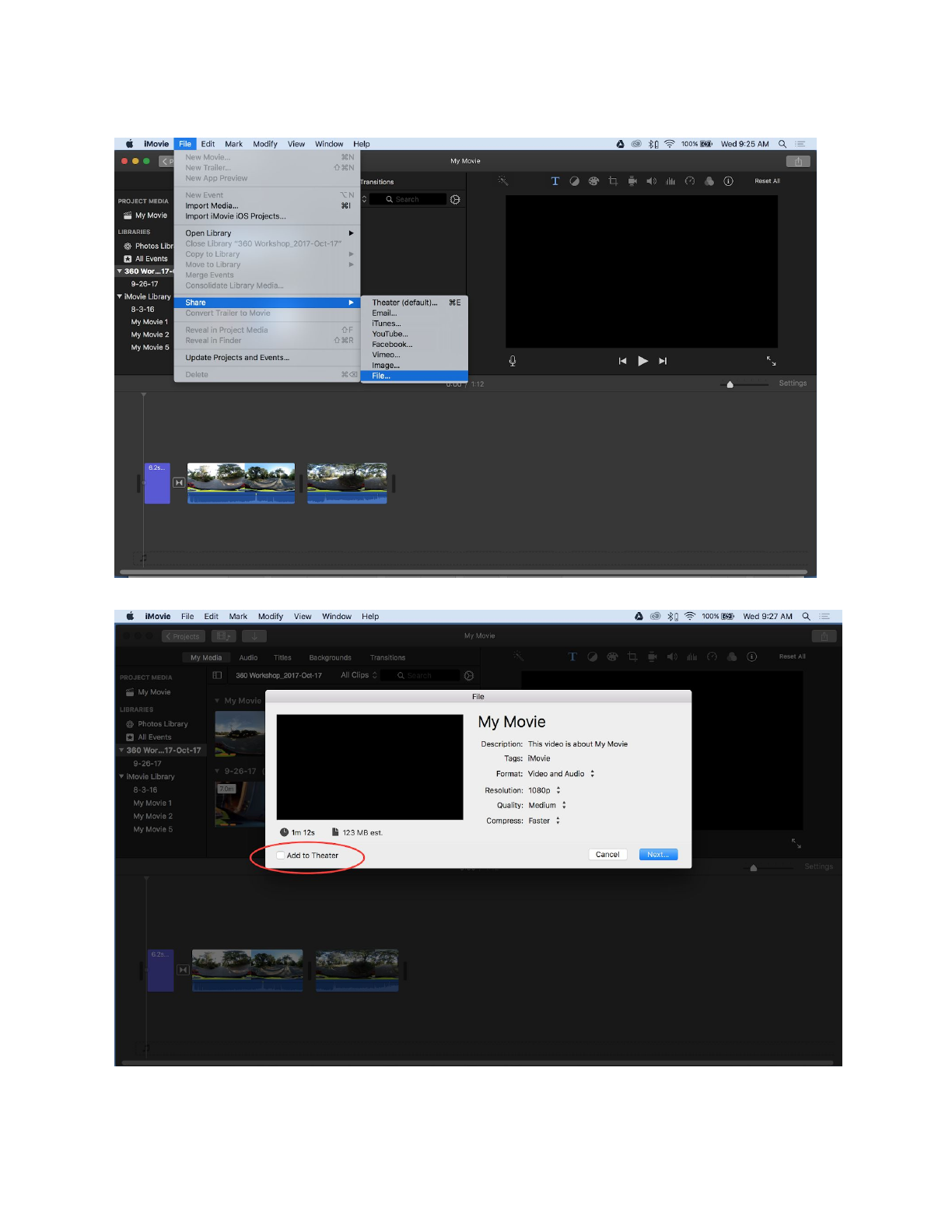
Task: Open Notification Center in the 9:27 AM menu bar
Action: pyautogui.click(x=824, y=617)
